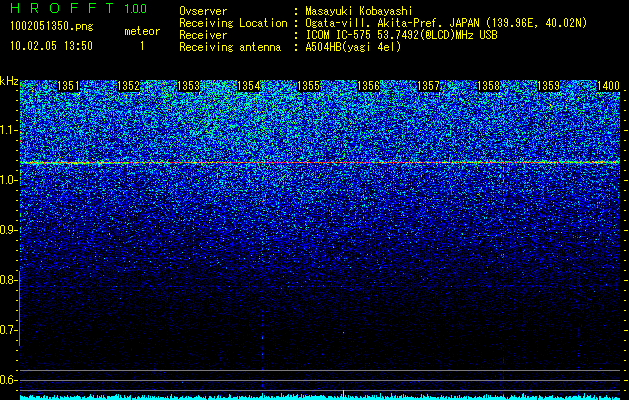Click the meteor count label
This screenshot has width=629, height=400.
tap(142, 31)
